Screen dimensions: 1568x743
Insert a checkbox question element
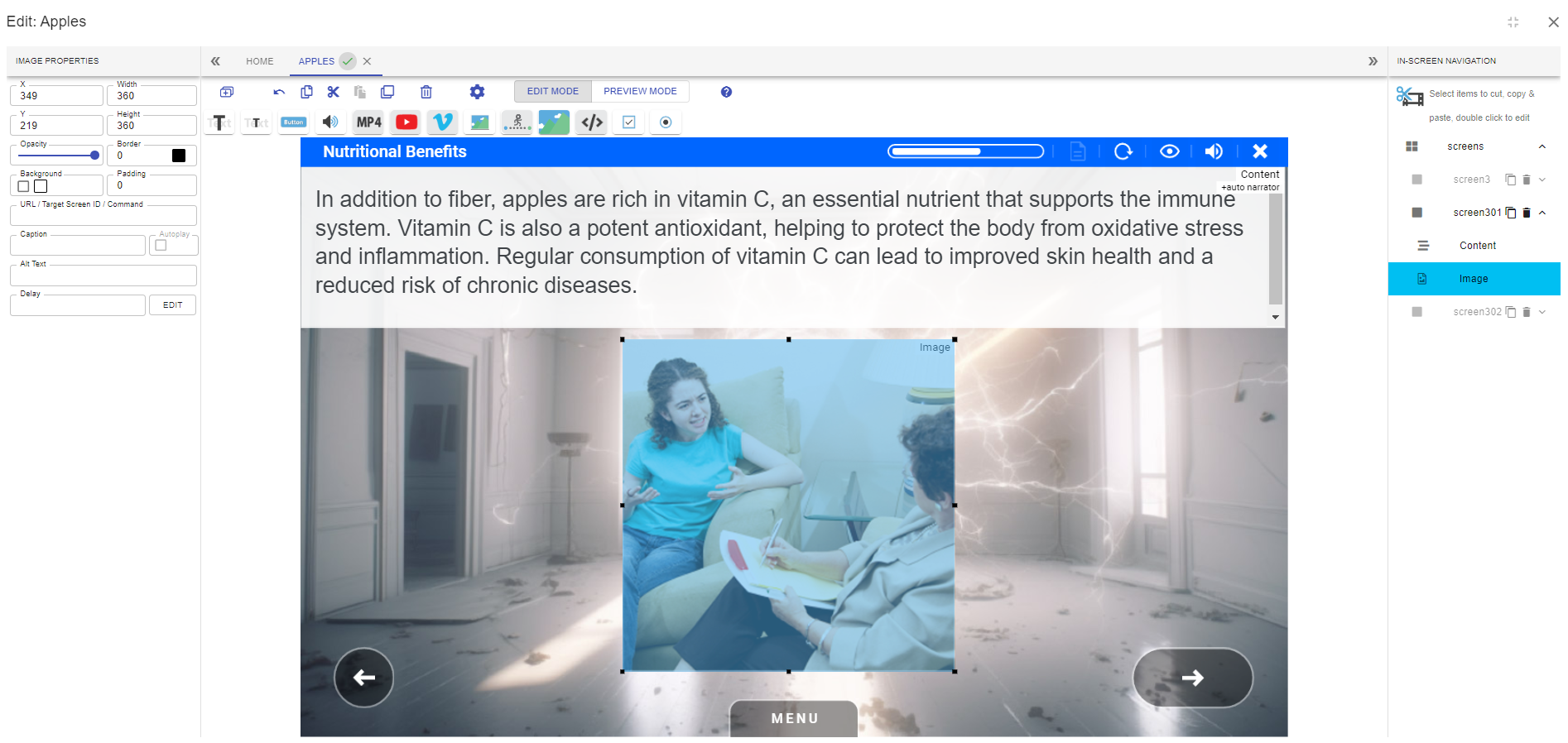[x=629, y=122]
